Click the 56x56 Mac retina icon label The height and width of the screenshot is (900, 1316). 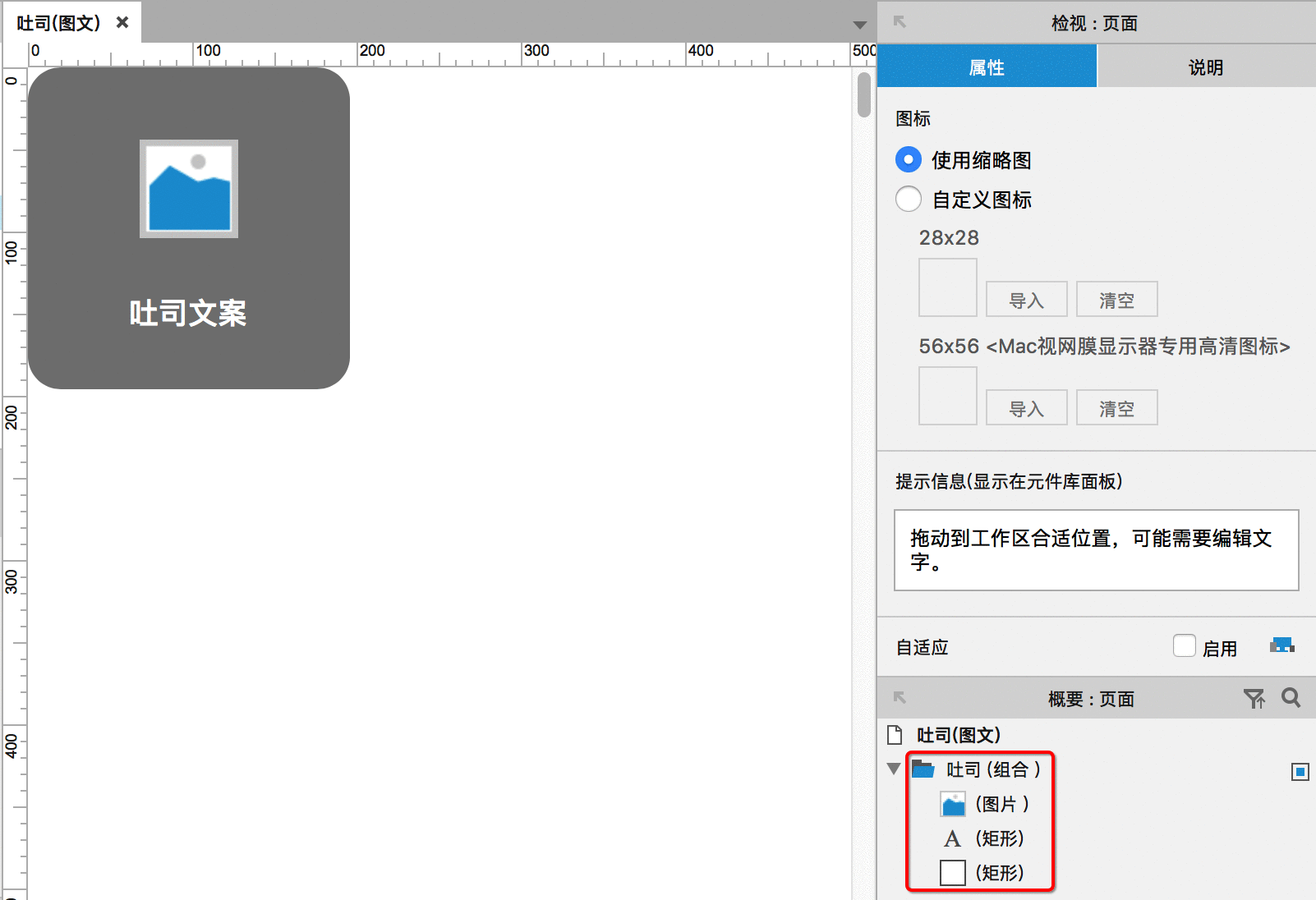click(1104, 347)
